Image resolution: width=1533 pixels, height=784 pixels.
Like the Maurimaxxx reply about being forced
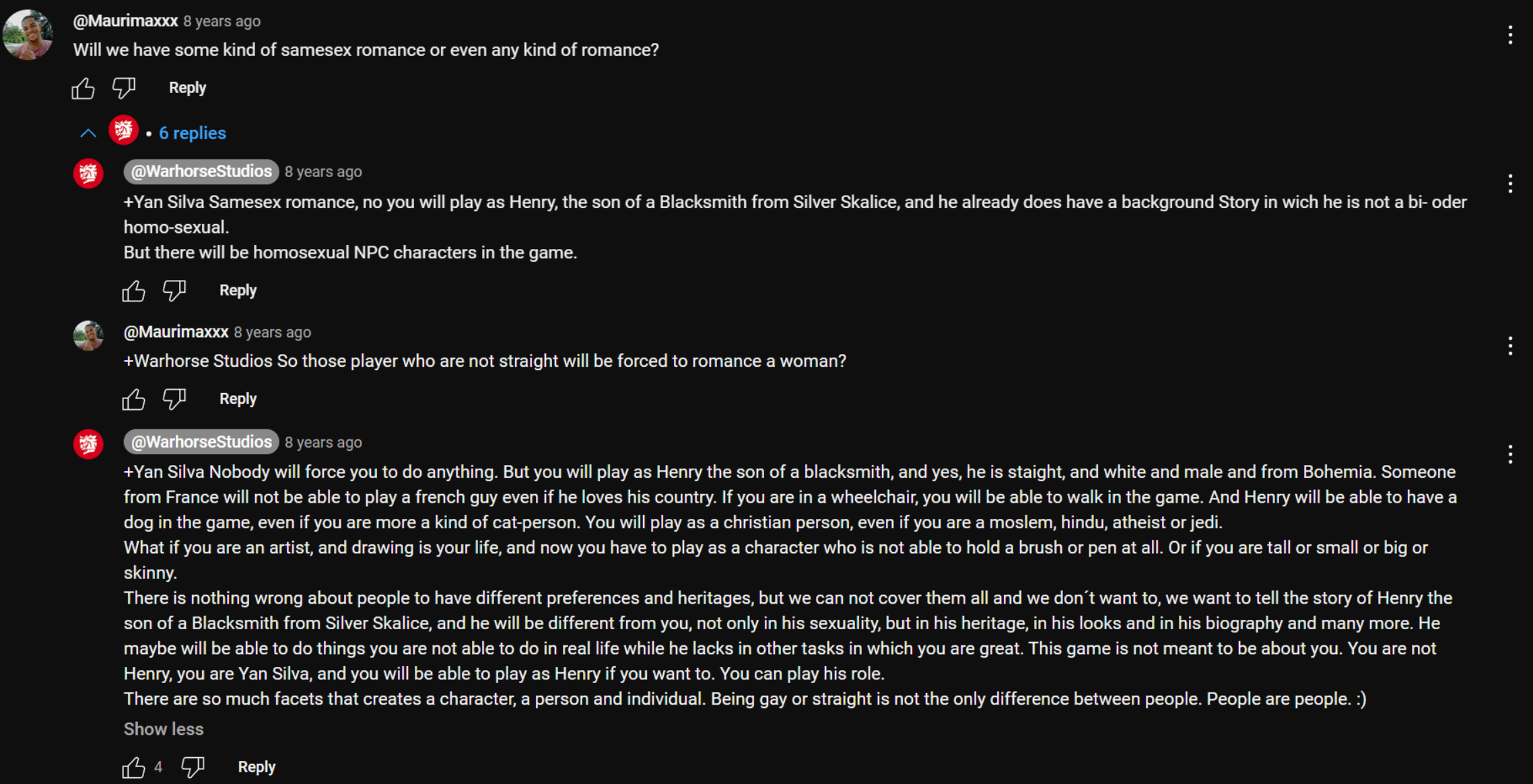[134, 399]
